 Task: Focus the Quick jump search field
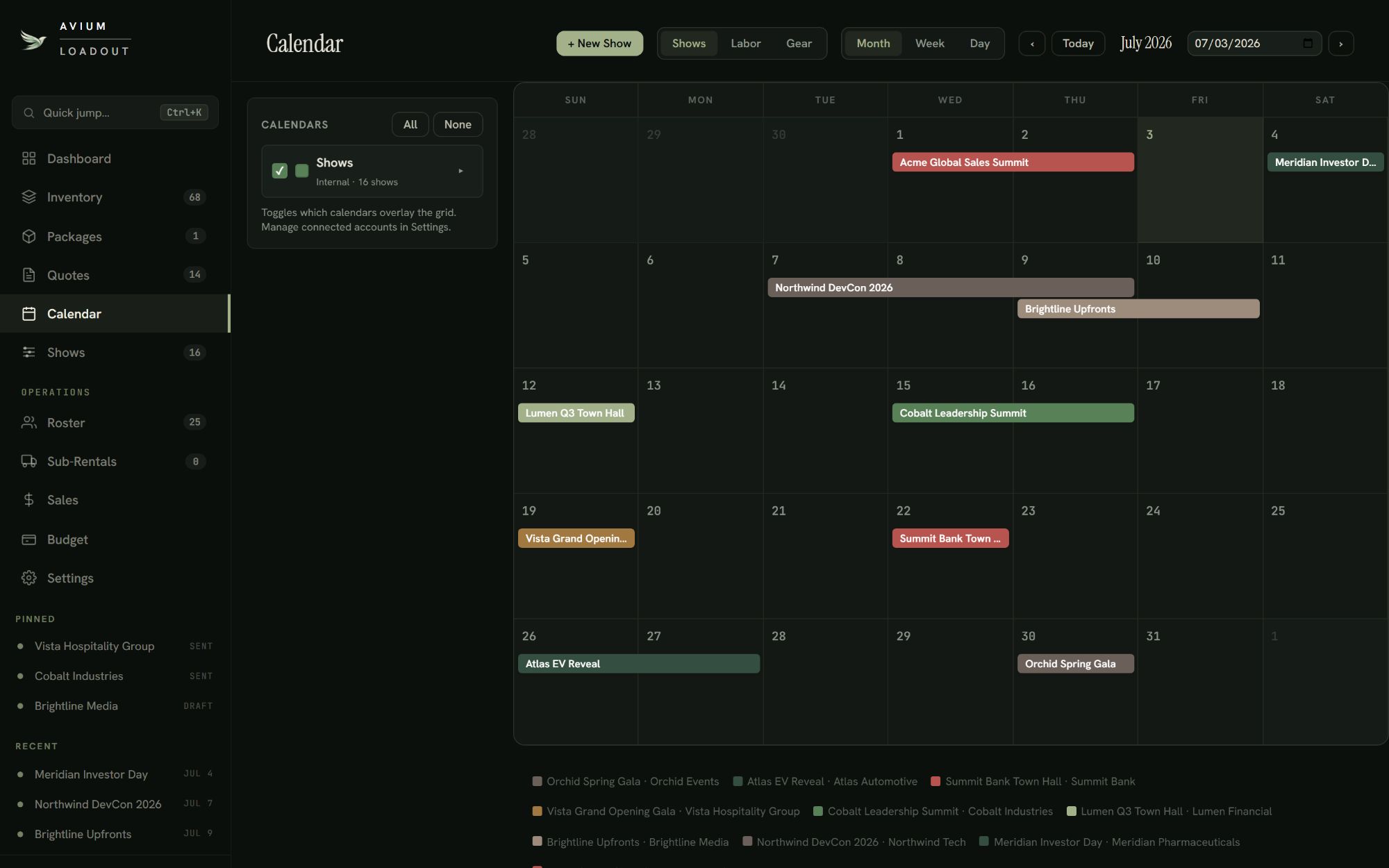pyautogui.click(x=115, y=112)
